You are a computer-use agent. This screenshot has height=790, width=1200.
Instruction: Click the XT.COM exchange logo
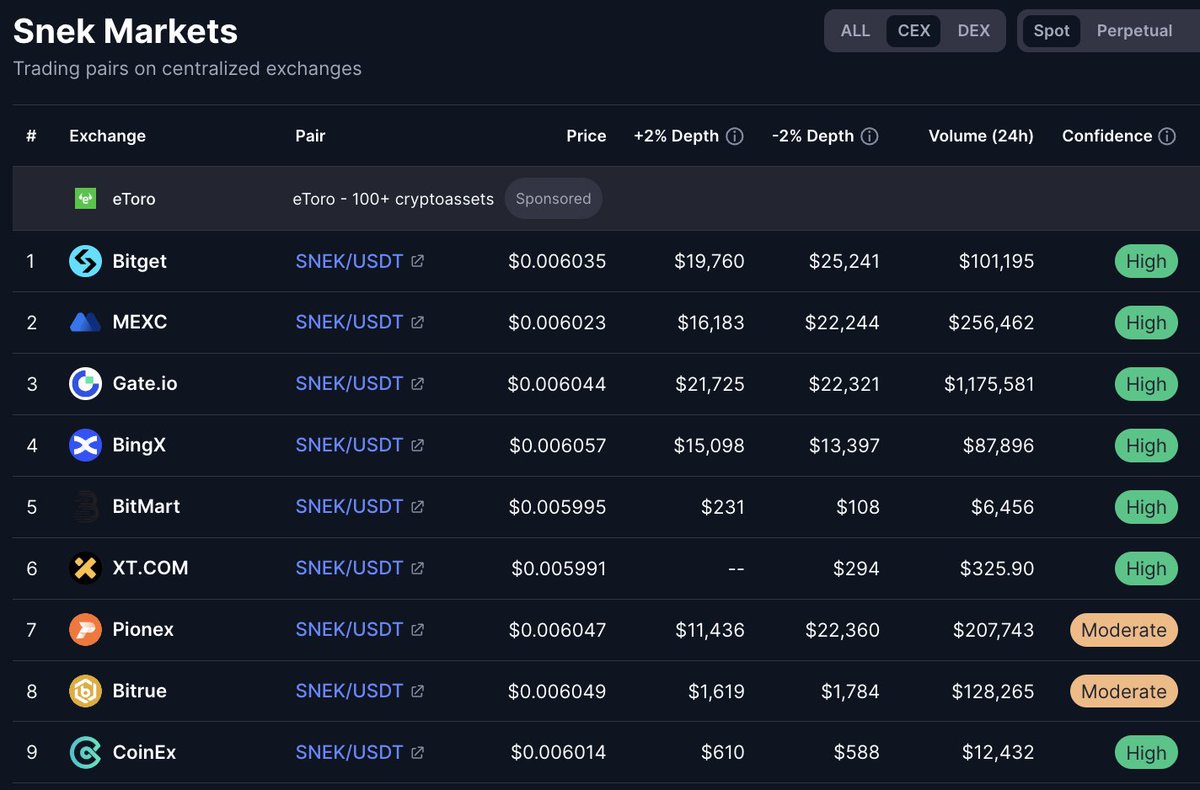[85, 568]
